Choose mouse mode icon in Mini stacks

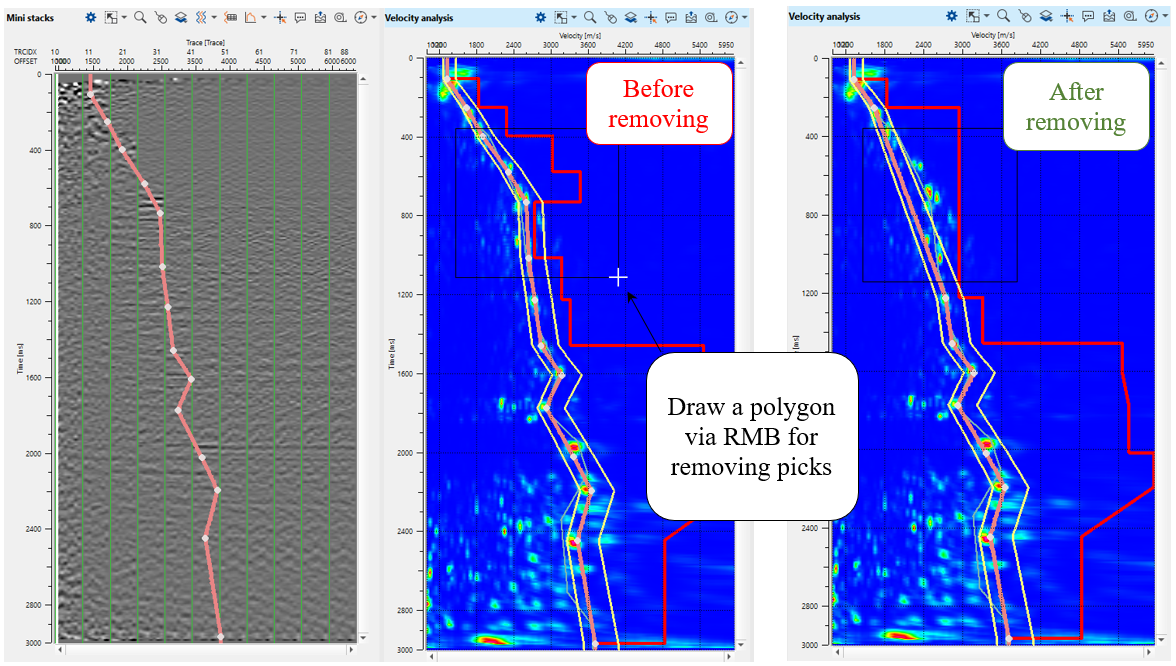tap(160, 18)
